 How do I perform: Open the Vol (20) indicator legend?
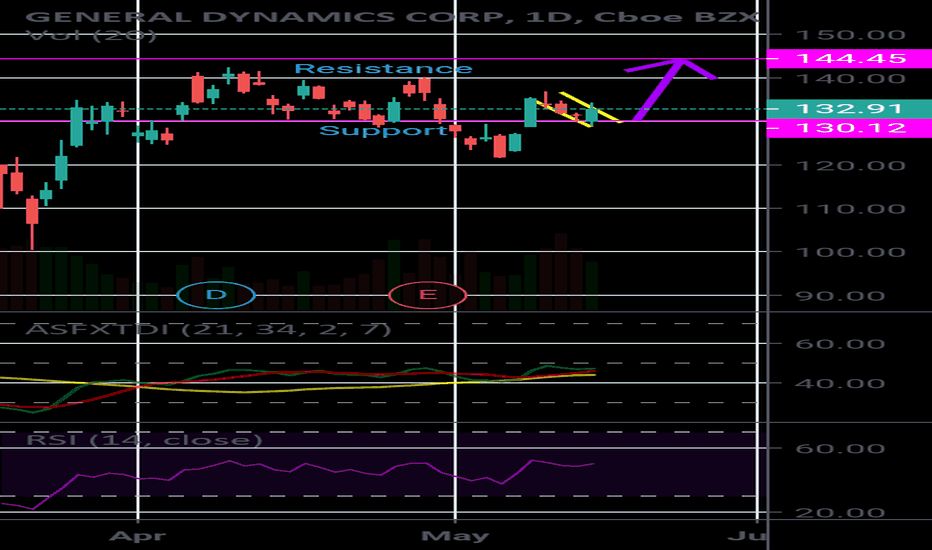92,36
